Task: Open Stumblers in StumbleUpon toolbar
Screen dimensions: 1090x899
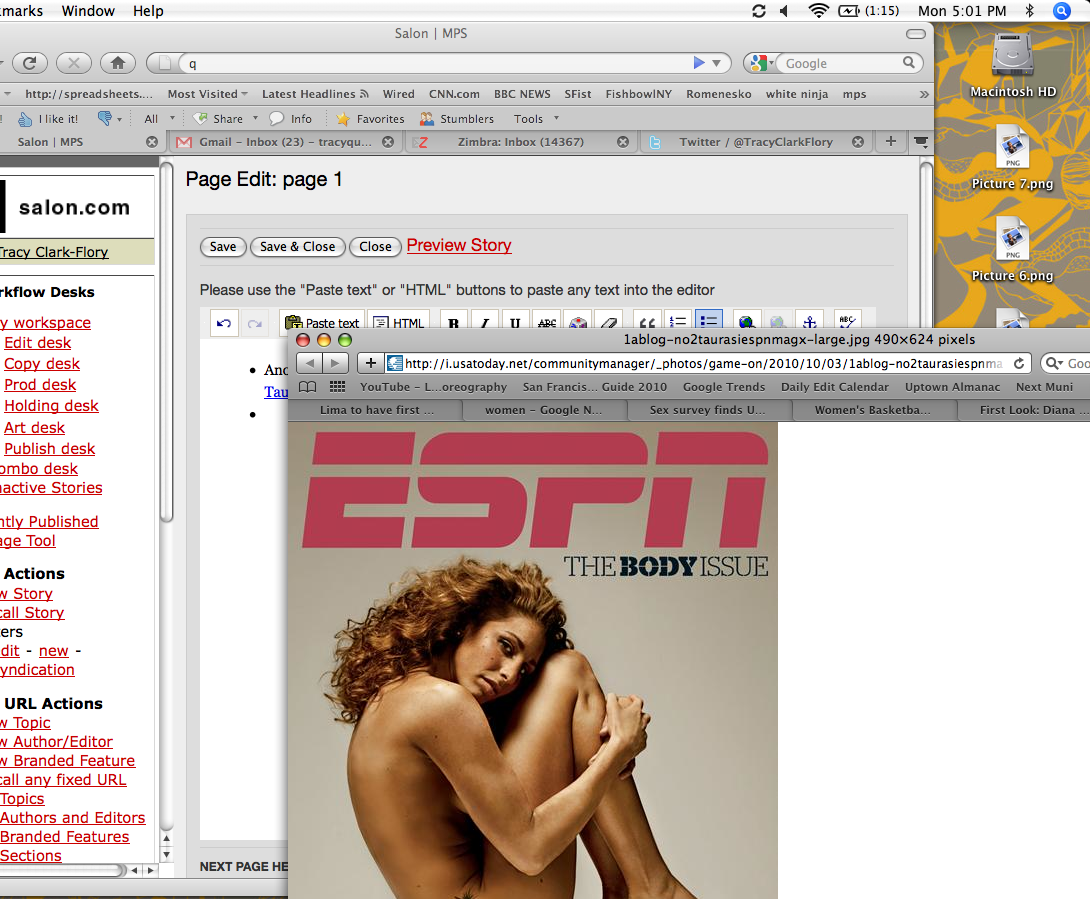Action: click(457, 119)
